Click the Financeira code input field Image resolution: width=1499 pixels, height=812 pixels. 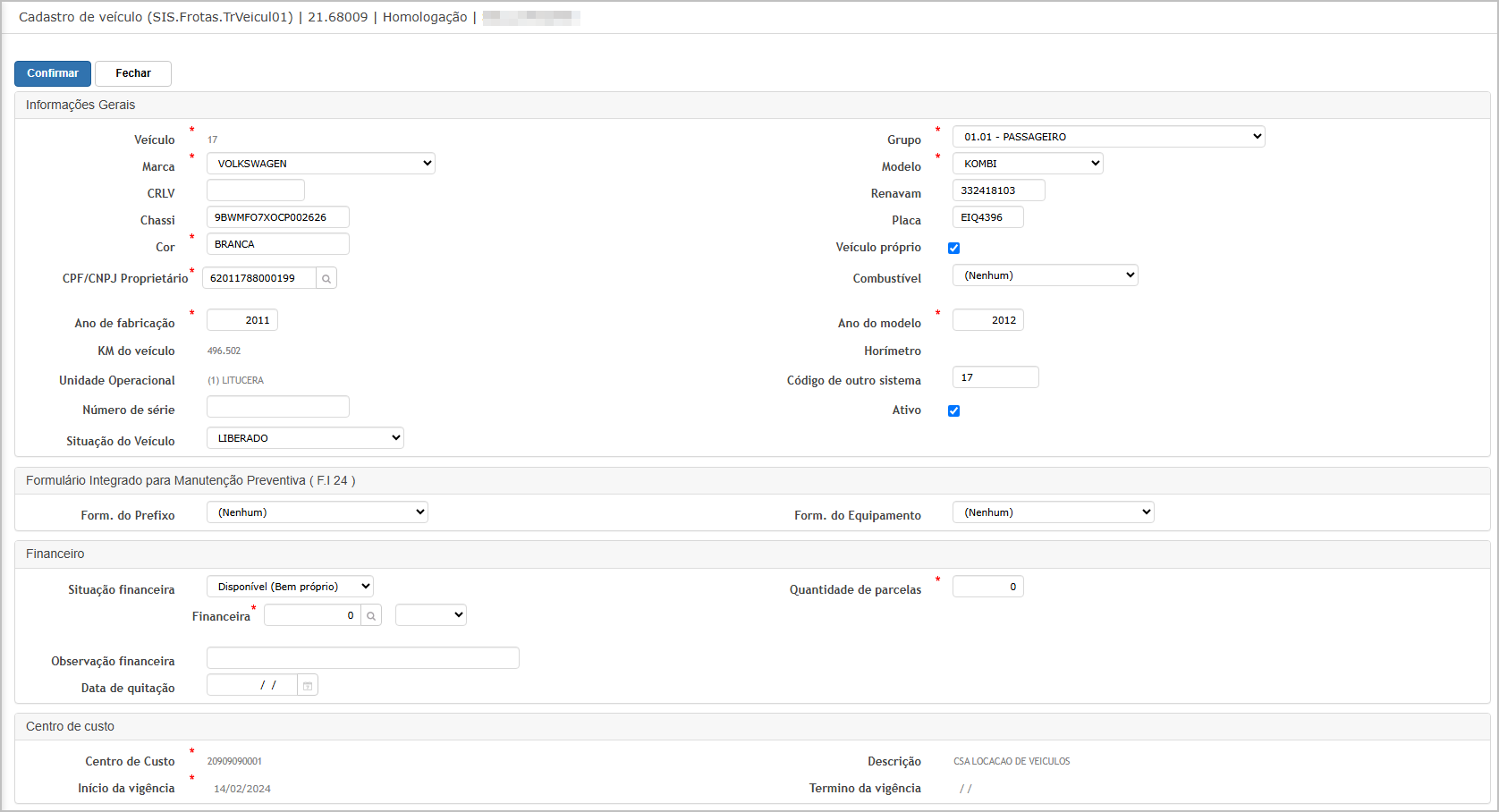(312, 615)
